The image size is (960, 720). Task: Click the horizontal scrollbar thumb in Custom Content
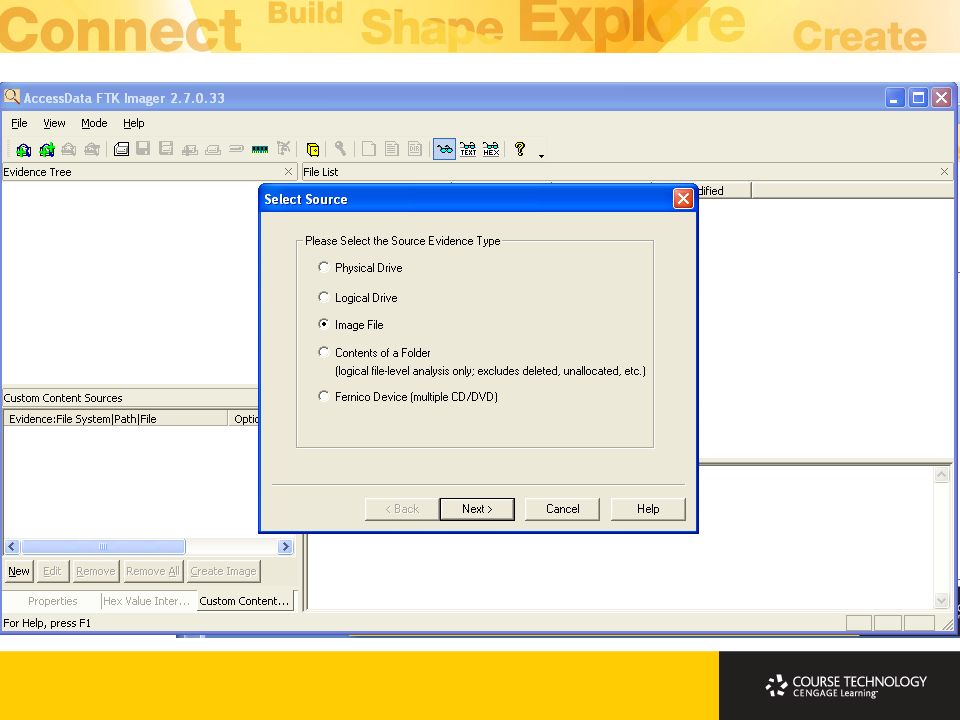(103, 546)
